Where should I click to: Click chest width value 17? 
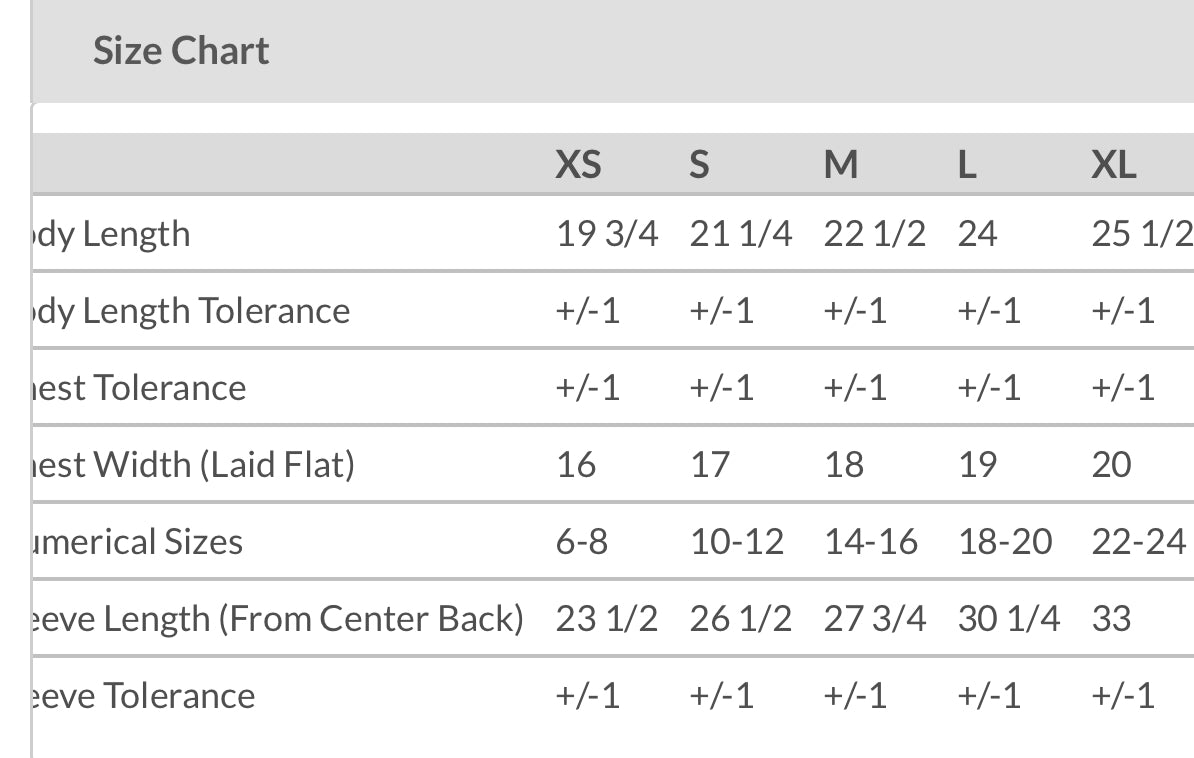710,465
